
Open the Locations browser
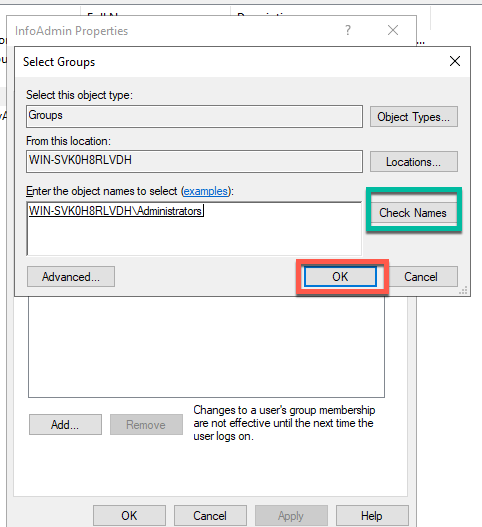(x=414, y=162)
